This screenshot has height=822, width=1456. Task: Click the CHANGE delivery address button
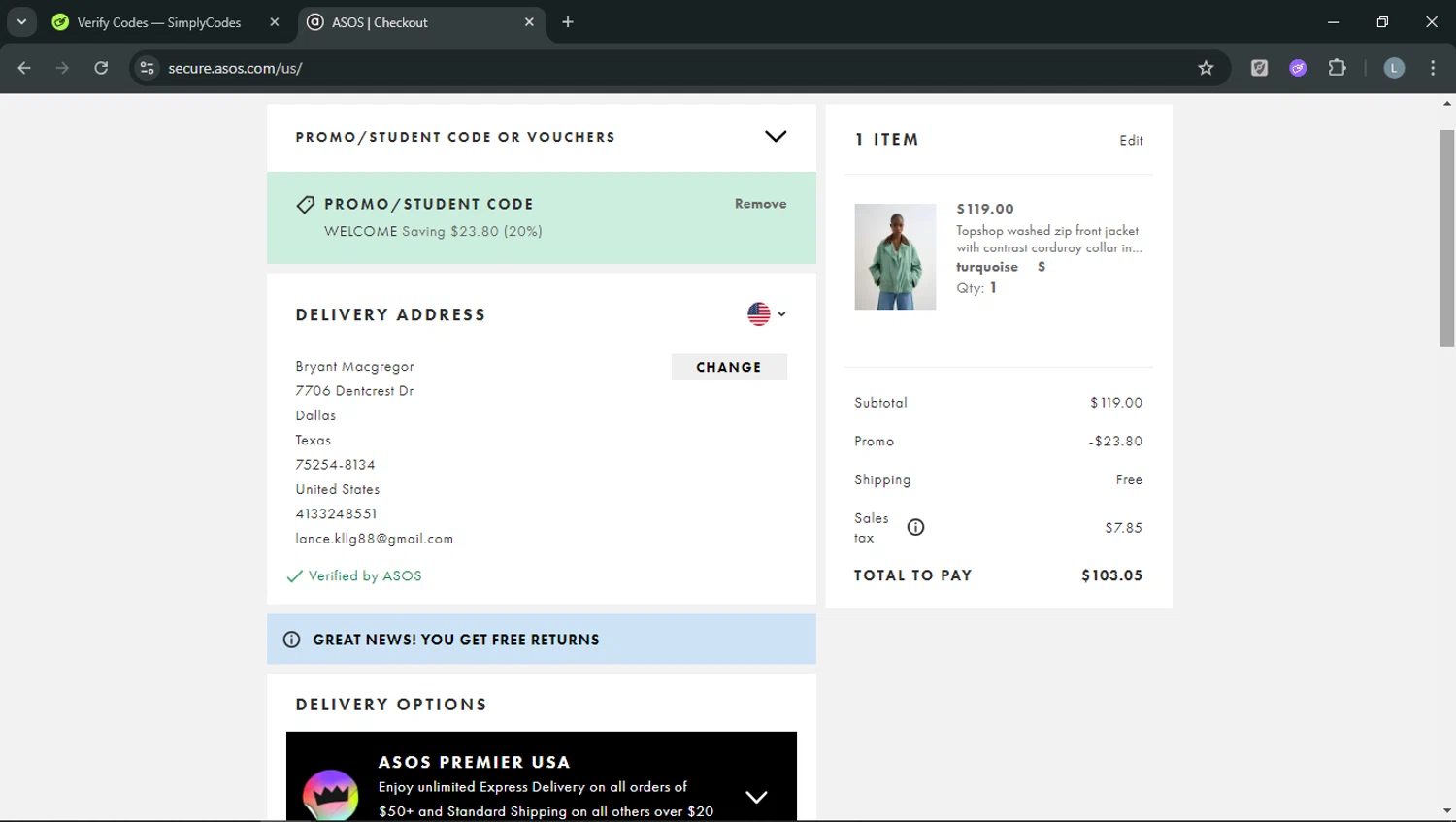pos(729,367)
